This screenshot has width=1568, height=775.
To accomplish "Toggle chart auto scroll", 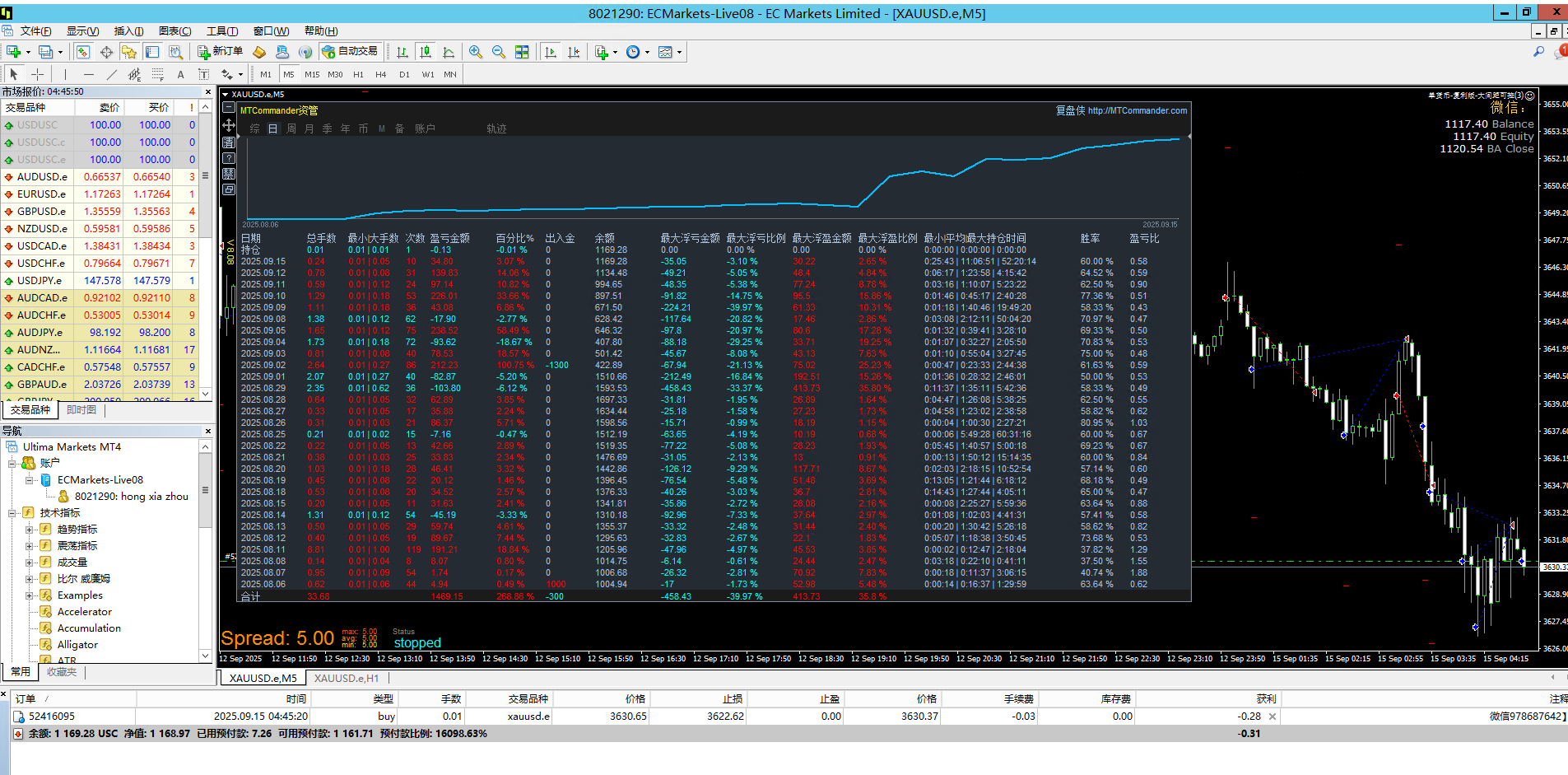I will (x=551, y=52).
